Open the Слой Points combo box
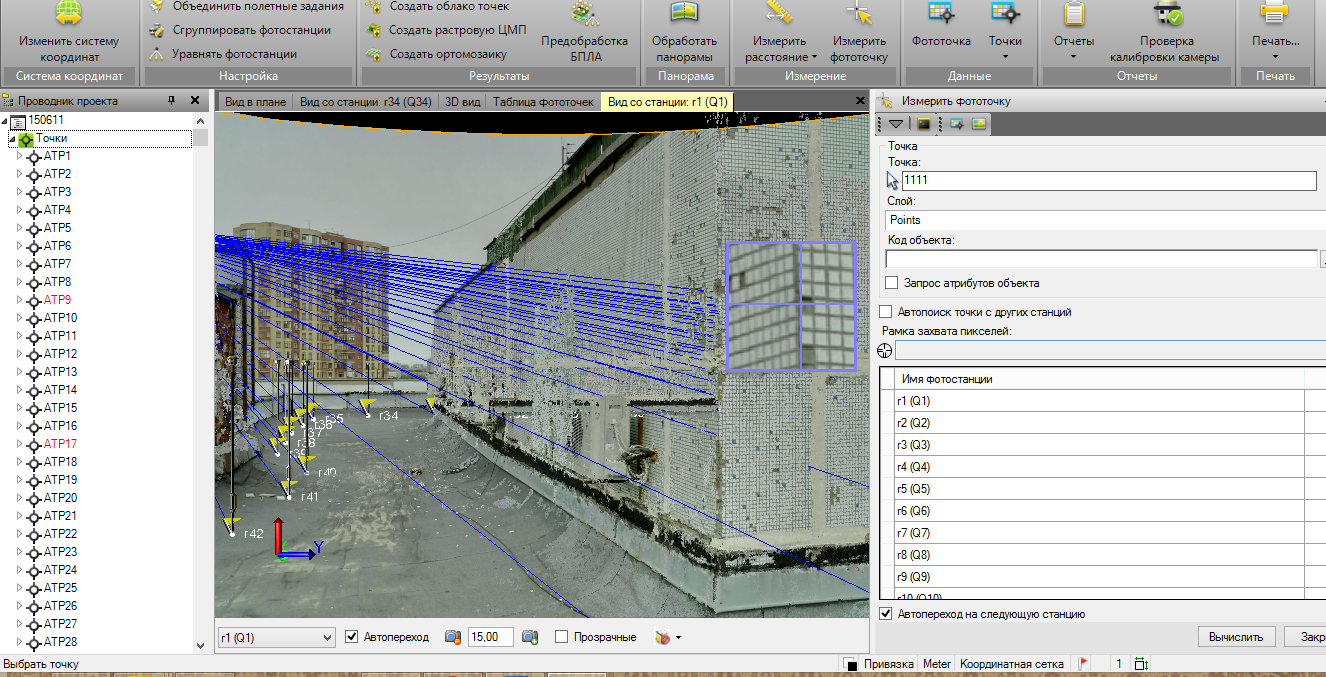 1106,220
